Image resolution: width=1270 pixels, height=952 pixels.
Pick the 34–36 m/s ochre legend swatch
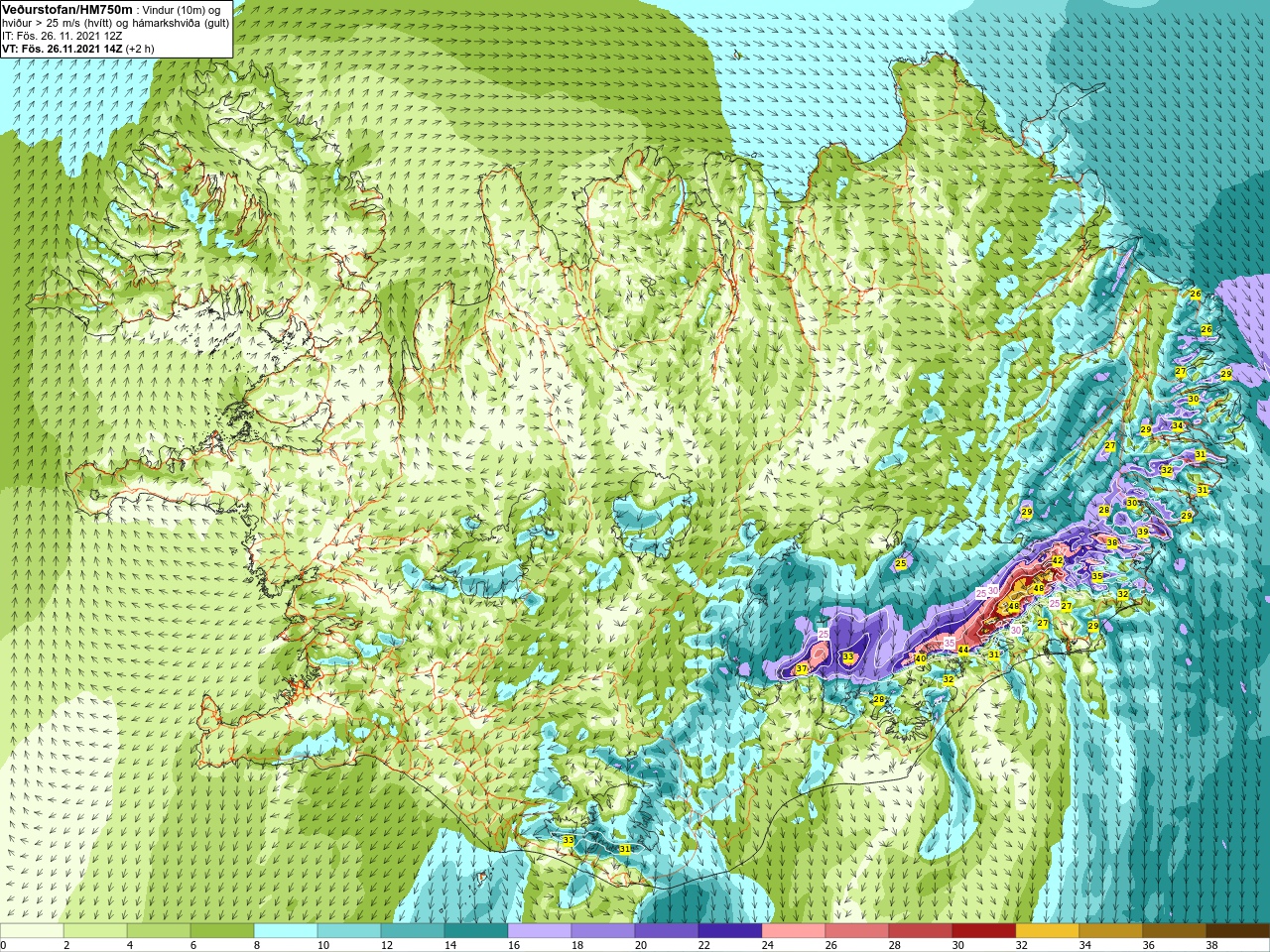tap(1111, 931)
